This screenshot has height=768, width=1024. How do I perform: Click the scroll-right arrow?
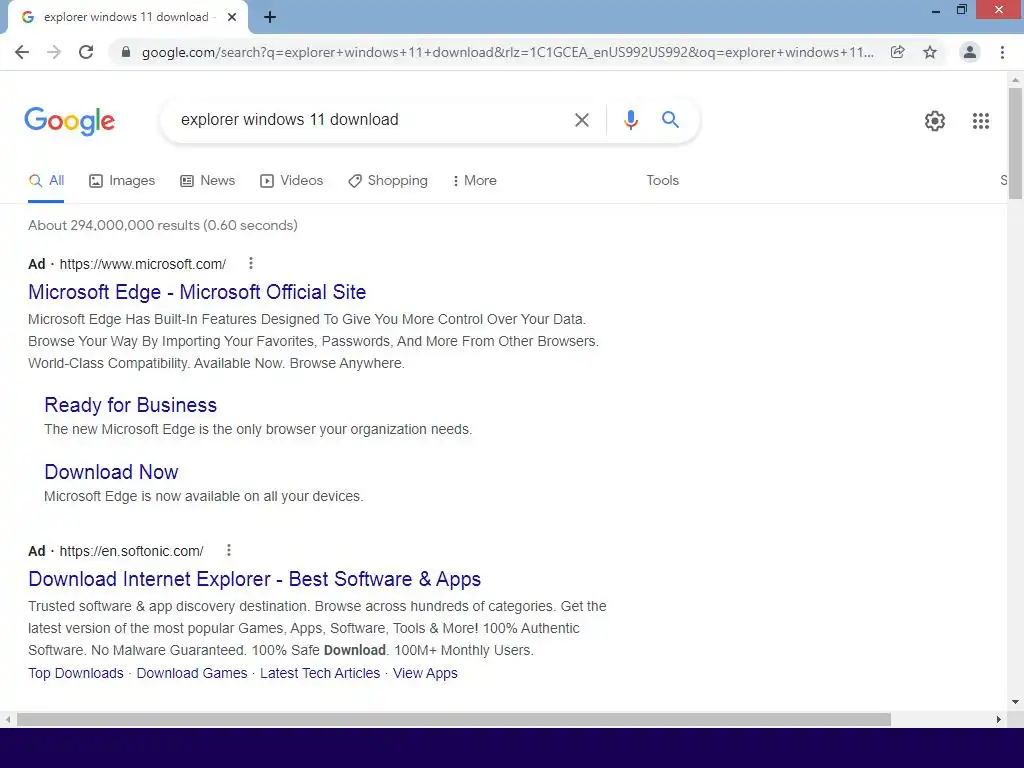pyautogui.click(x=999, y=720)
